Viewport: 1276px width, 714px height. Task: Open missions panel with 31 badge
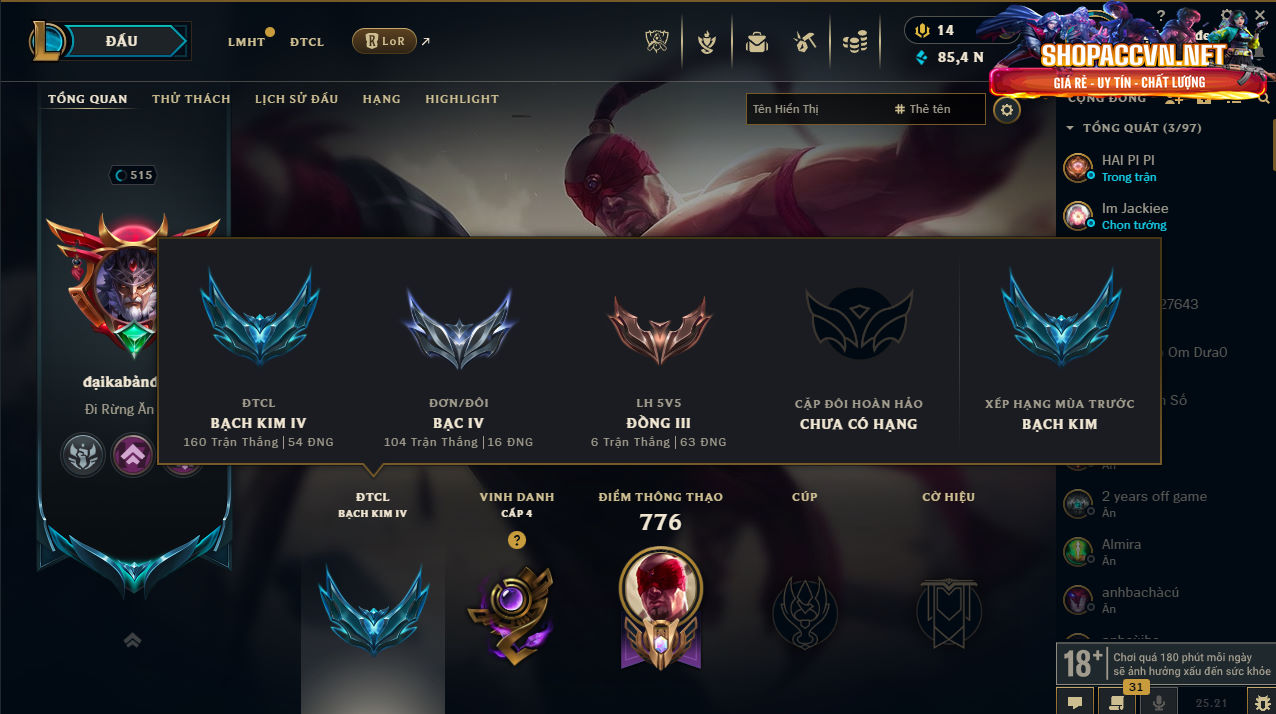click(1117, 702)
